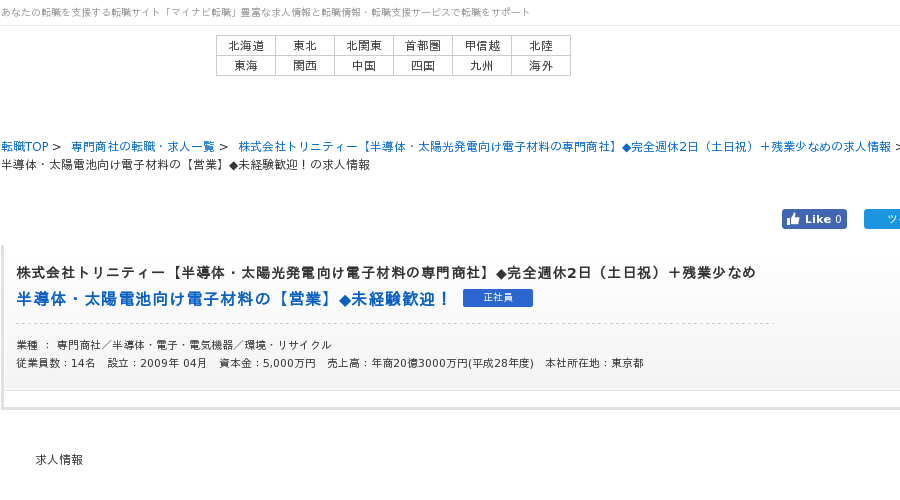Open 専門商社の転職・求人一覧 breadcrumb link
900x500 pixels.
coord(142,146)
